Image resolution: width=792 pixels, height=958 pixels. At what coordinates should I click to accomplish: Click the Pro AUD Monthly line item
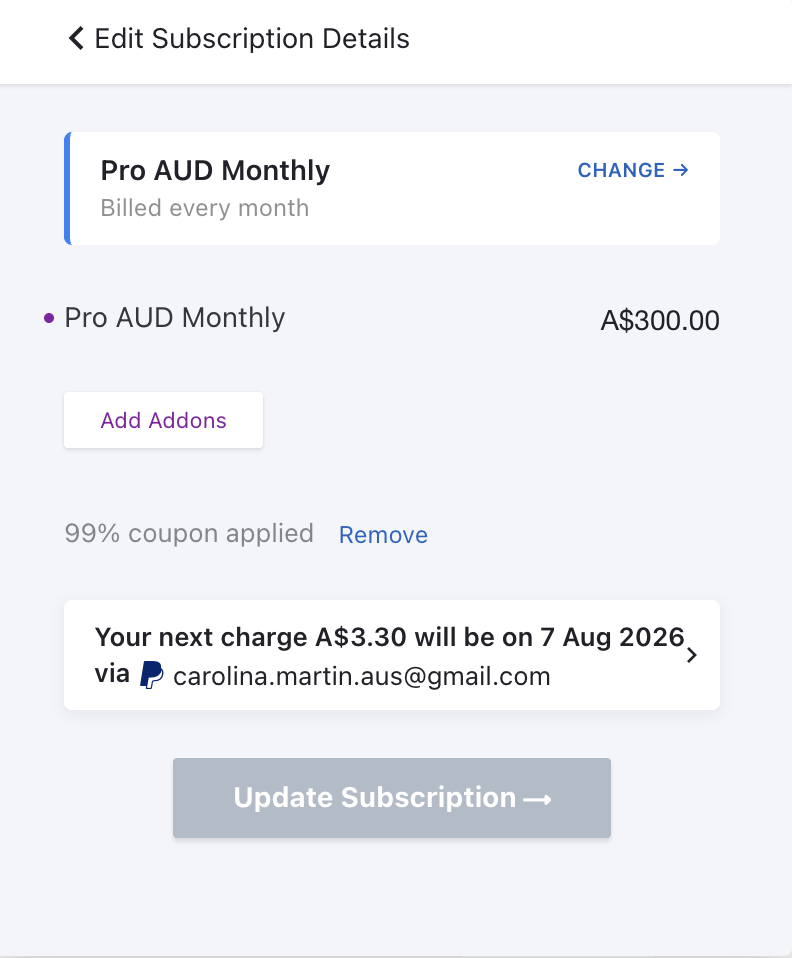pos(175,318)
